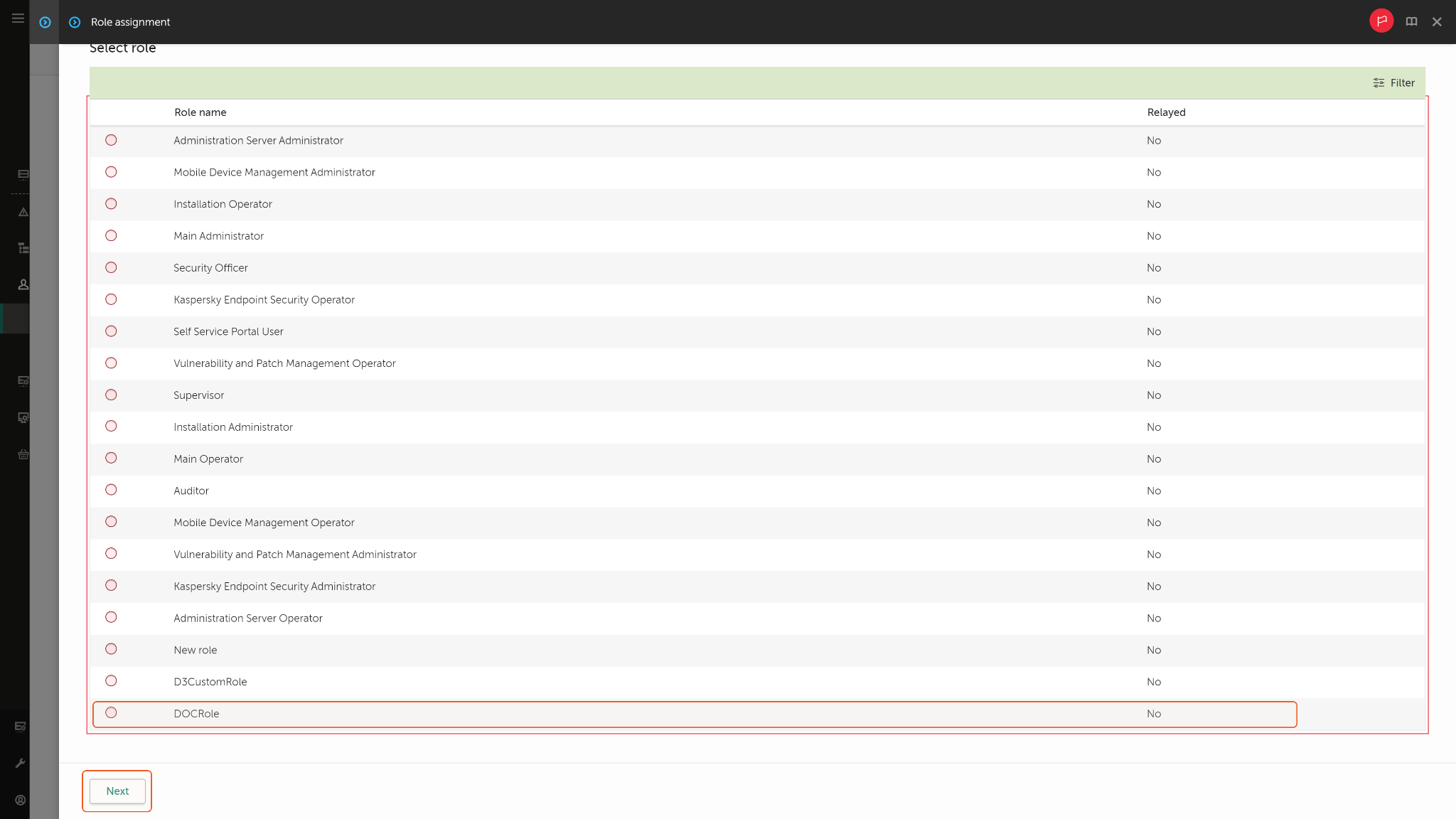This screenshot has height=819, width=1456.
Task: Click the sidebar account profile icon
Action: [x=21, y=800]
